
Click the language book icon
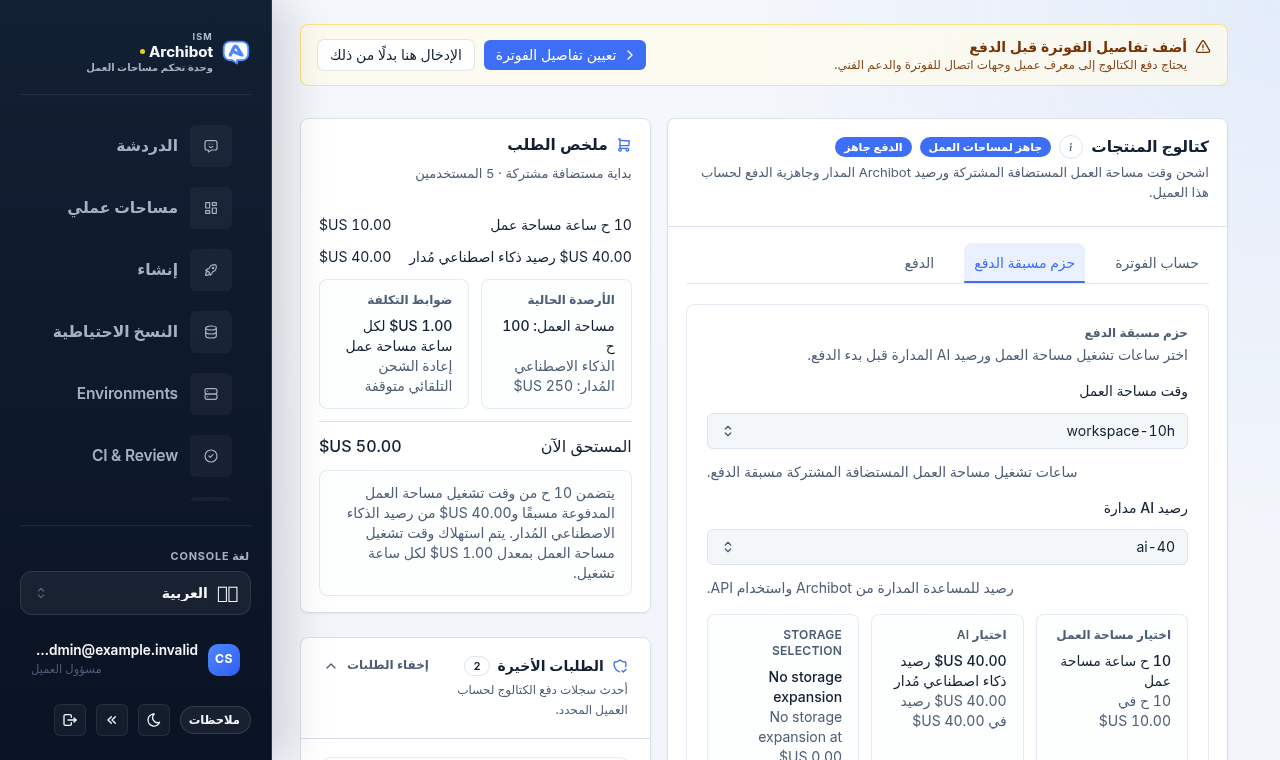[x=227, y=594]
